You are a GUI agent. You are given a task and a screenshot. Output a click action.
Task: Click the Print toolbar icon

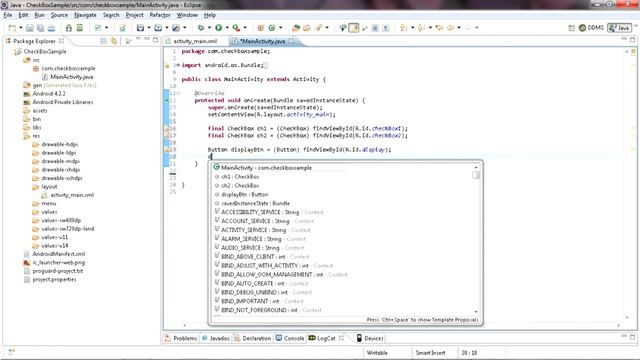[51, 28]
